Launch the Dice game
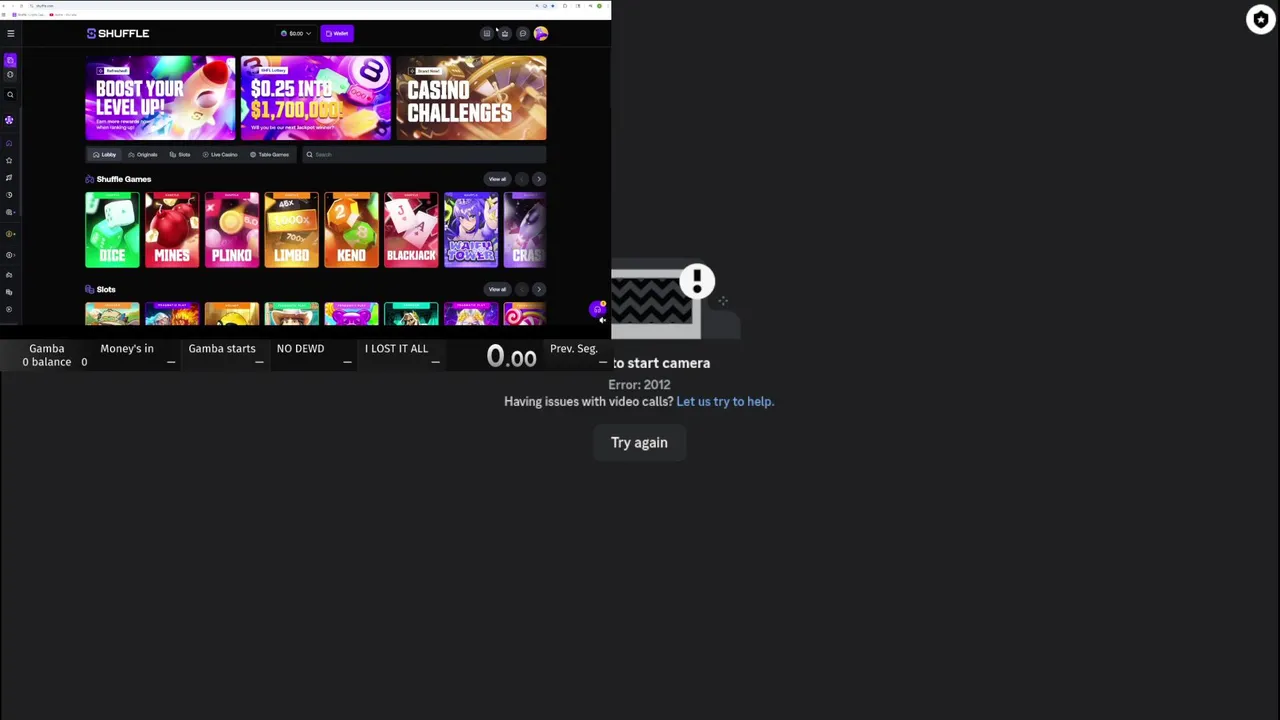This screenshot has height=720, width=1280. click(112, 230)
